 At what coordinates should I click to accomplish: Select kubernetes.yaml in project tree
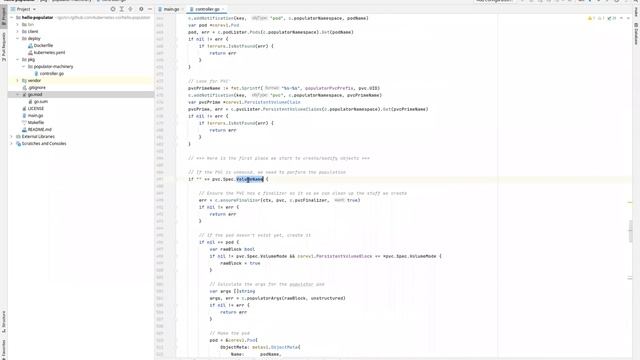pyautogui.click(x=49, y=53)
